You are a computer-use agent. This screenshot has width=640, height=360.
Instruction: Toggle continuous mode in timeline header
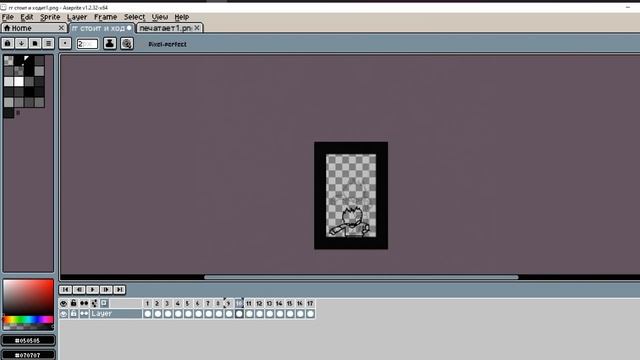(x=84, y=303)
